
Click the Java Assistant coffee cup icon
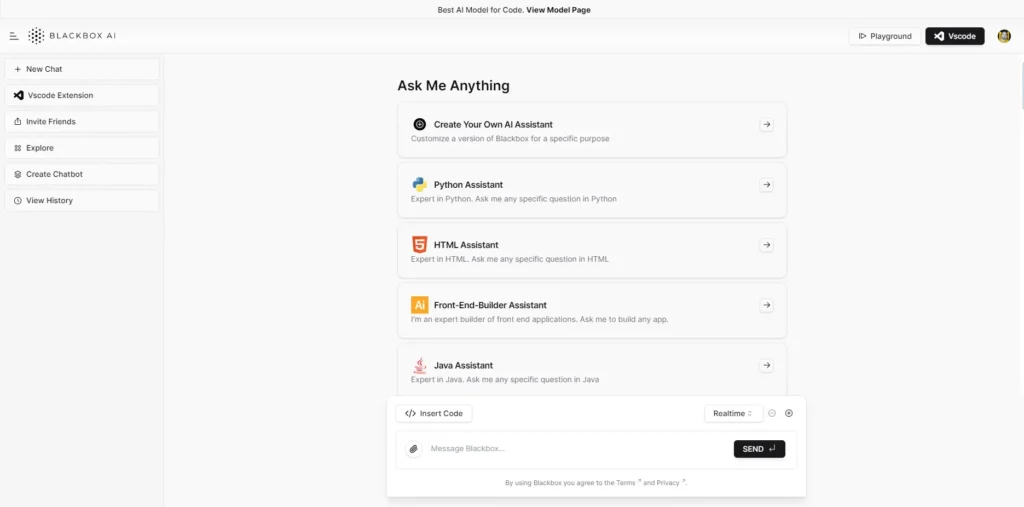419,365
